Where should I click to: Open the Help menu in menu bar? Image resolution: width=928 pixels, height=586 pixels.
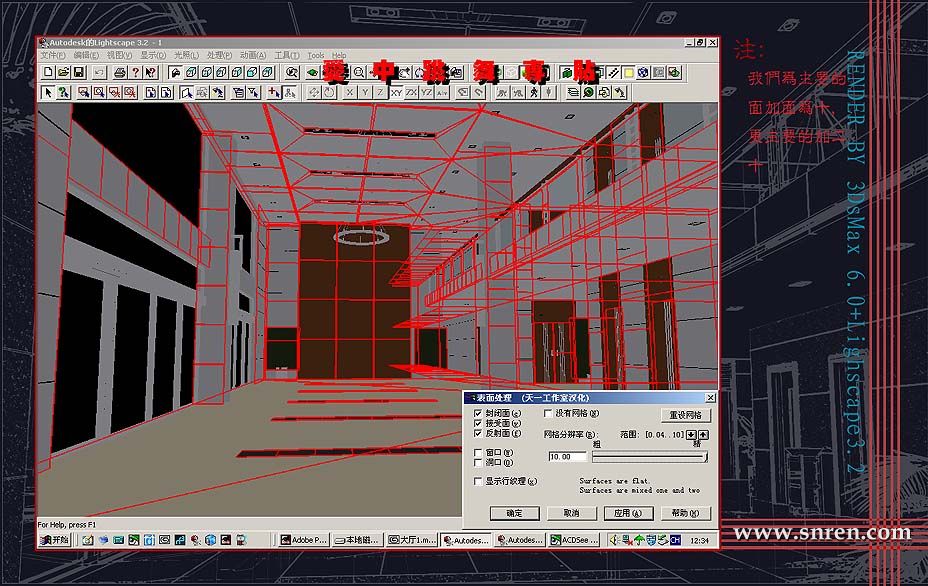(x=339, y=55)
